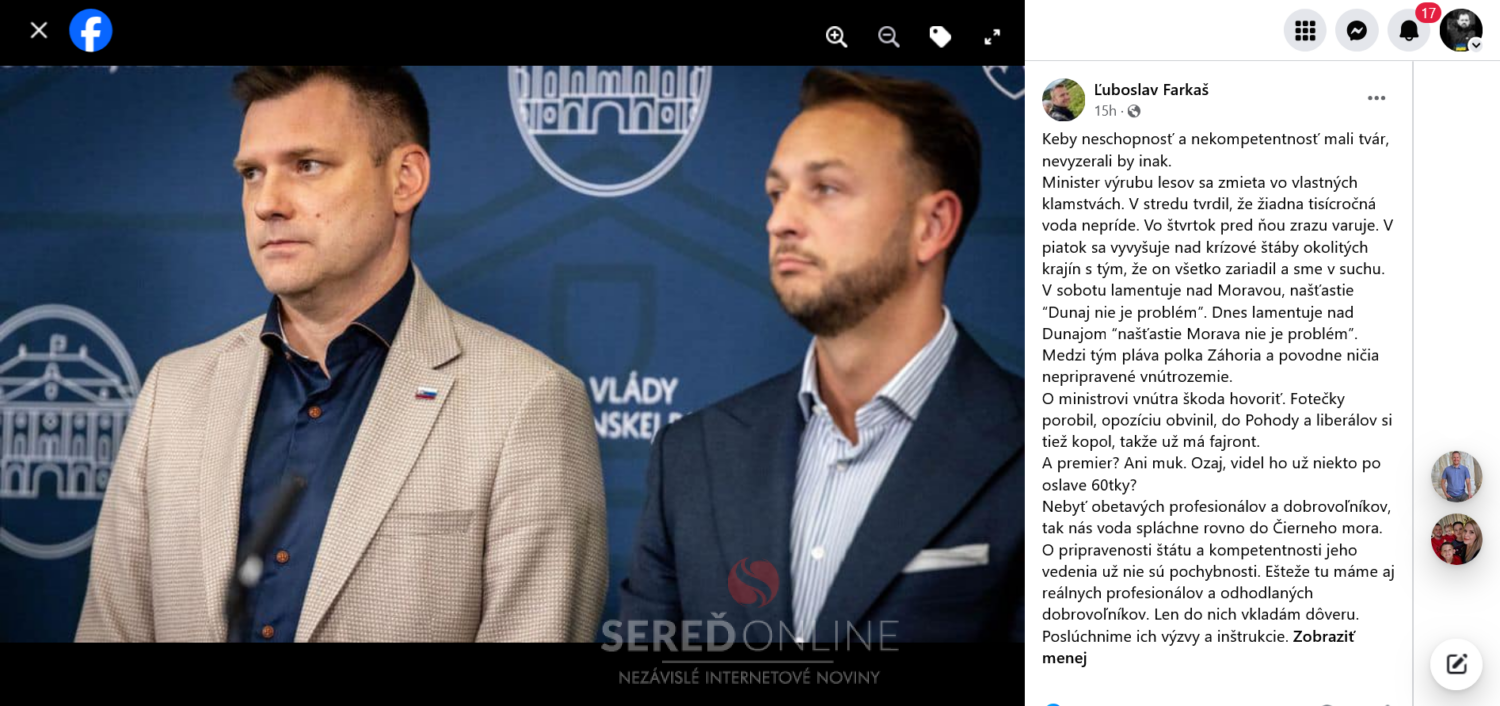
Task: Tag the photo with the tag icon
Action: (x=941, y=37)
